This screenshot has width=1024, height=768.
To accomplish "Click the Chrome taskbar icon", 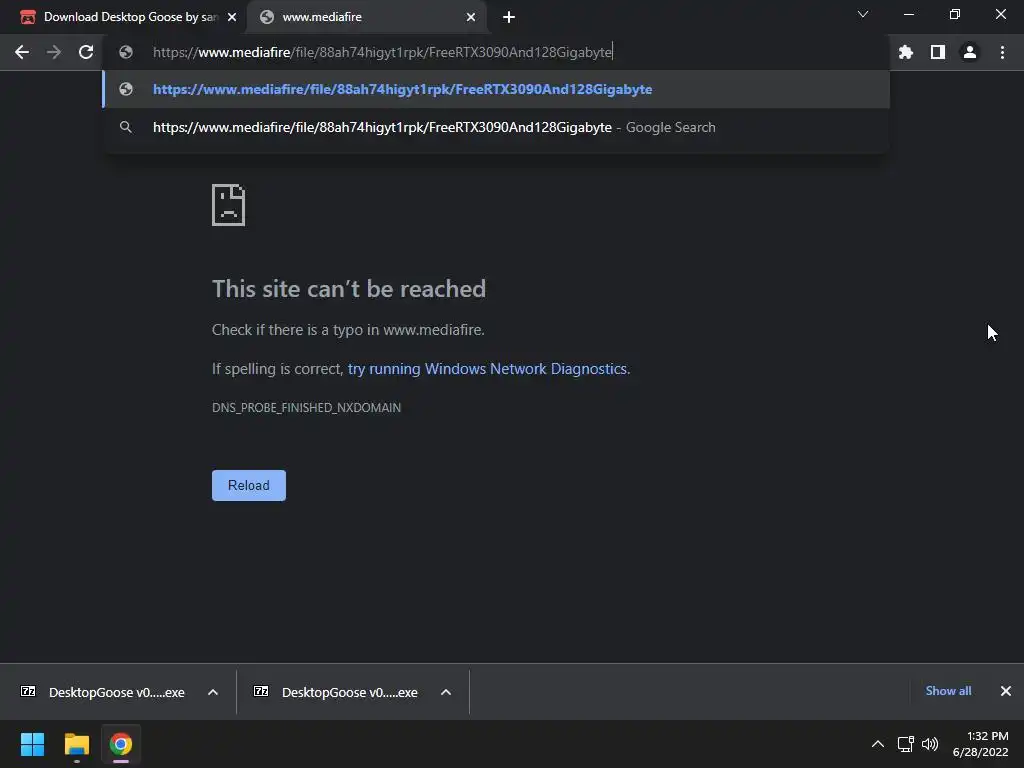I will (x=121, y=744).
